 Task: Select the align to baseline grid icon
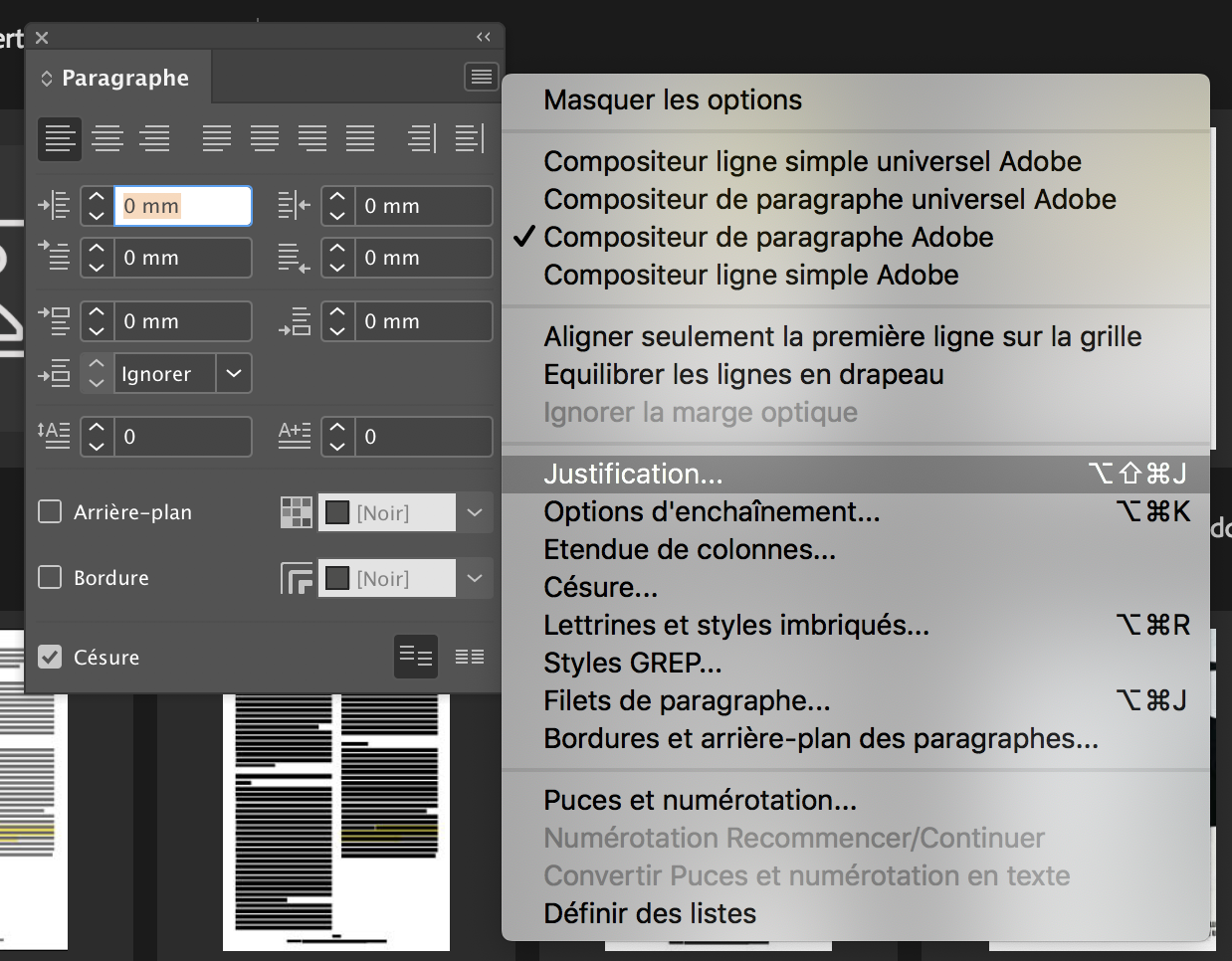(469, 657)
